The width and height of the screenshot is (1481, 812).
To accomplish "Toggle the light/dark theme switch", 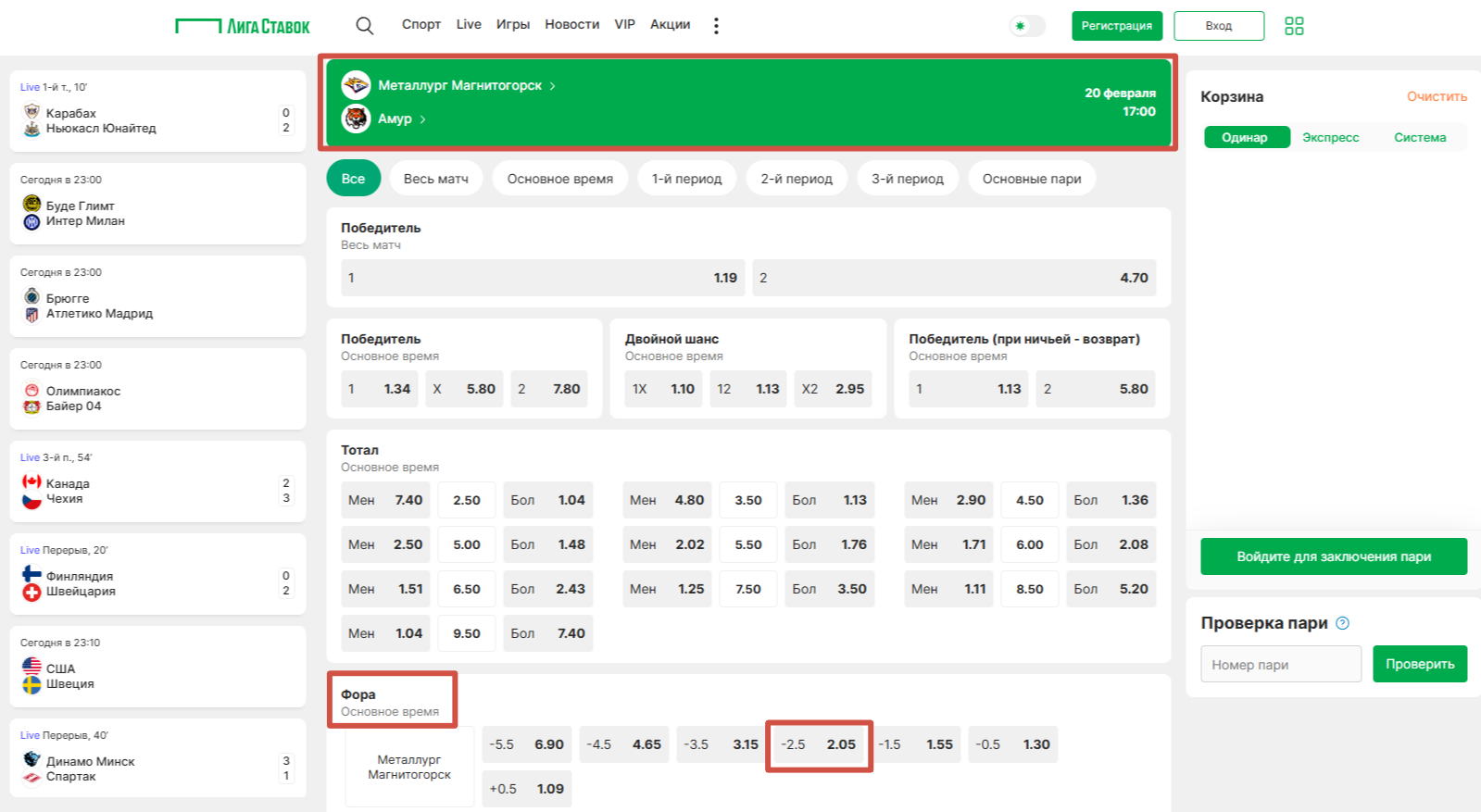I will click(x=1026, y=26).
